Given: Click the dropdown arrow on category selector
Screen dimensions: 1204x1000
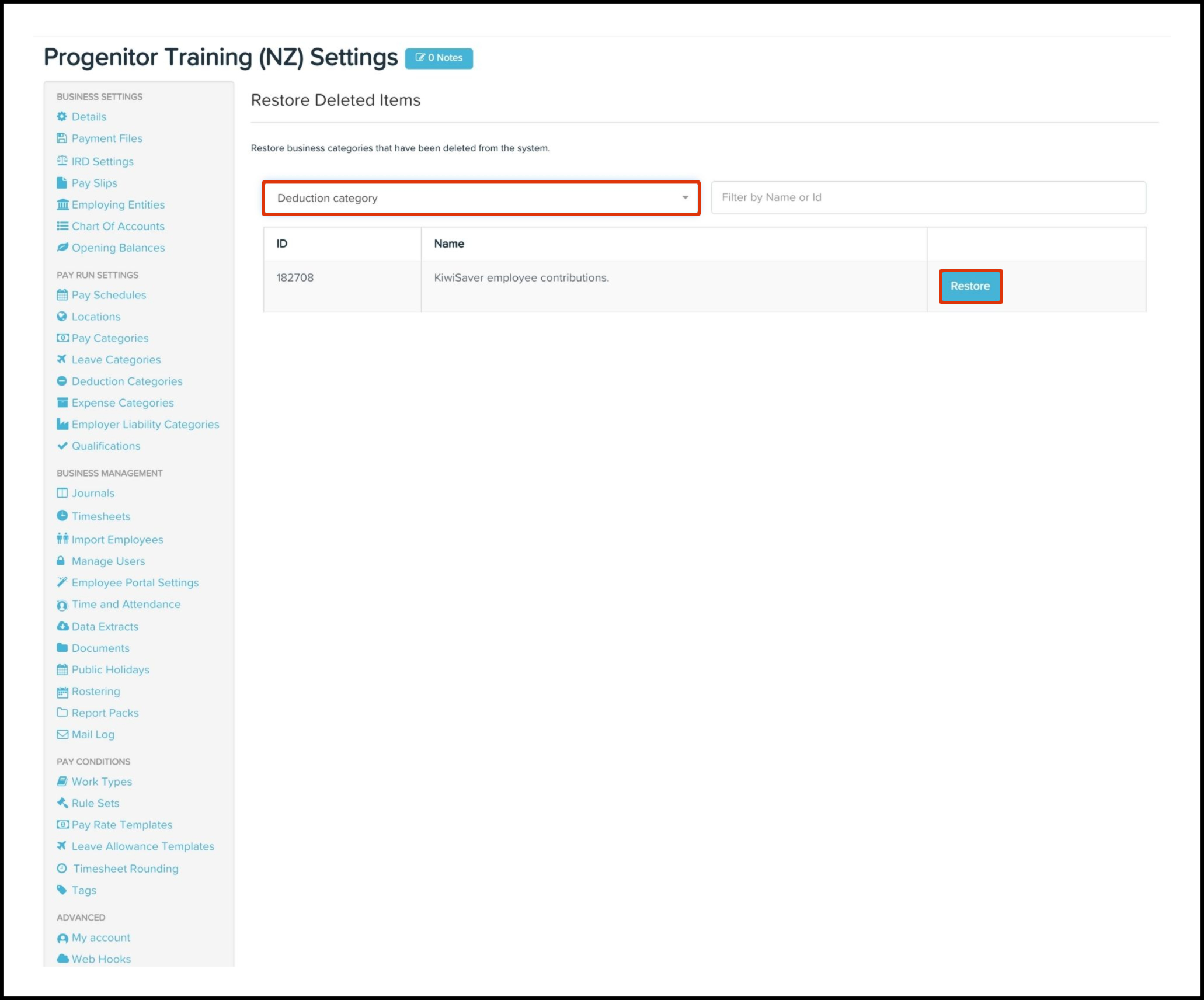Looking at the screenshot, I should click(x=685, y=198).
